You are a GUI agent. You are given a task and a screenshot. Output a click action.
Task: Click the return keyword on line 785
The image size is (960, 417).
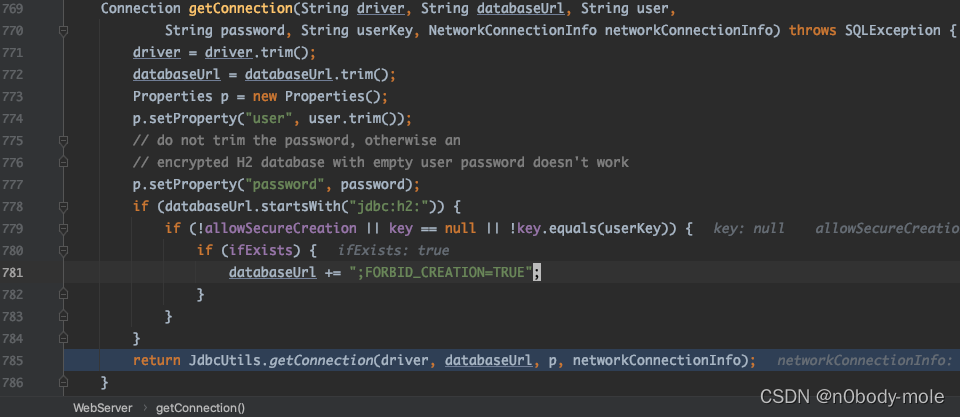tap(157, 361)
